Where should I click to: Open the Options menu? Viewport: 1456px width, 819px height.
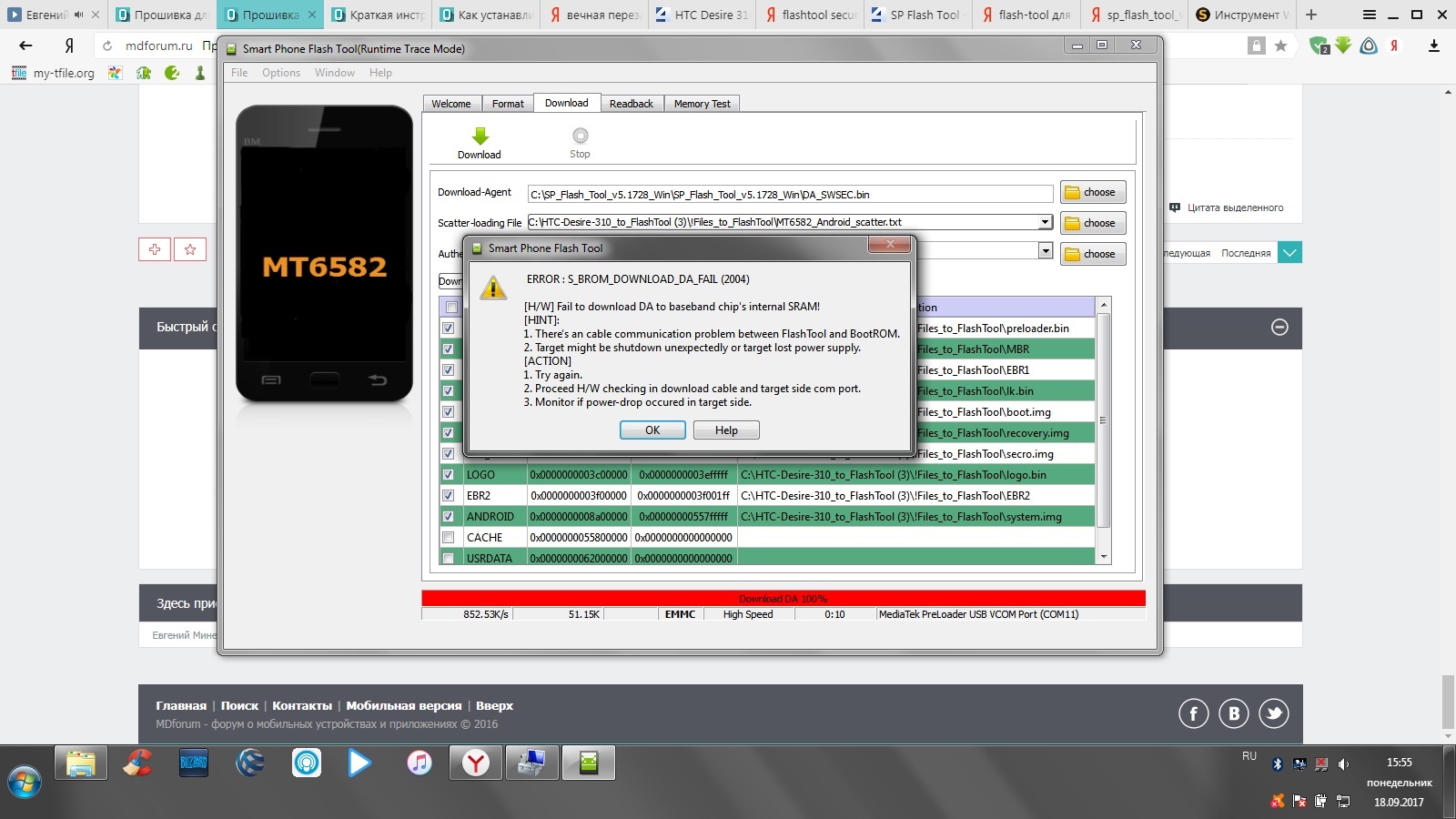tap(280, 73)
